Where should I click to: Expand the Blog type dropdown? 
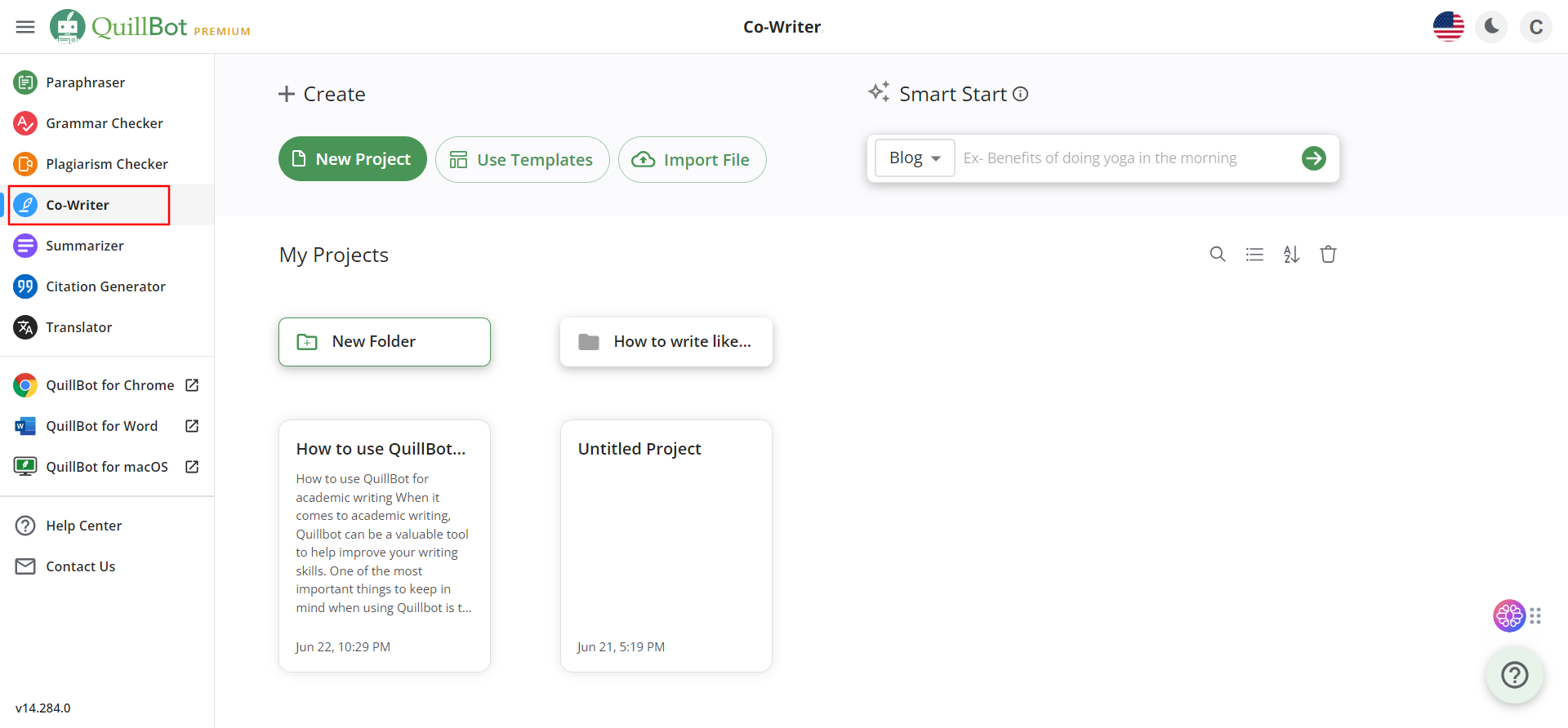pyautogui.click(x=915, y=158)
